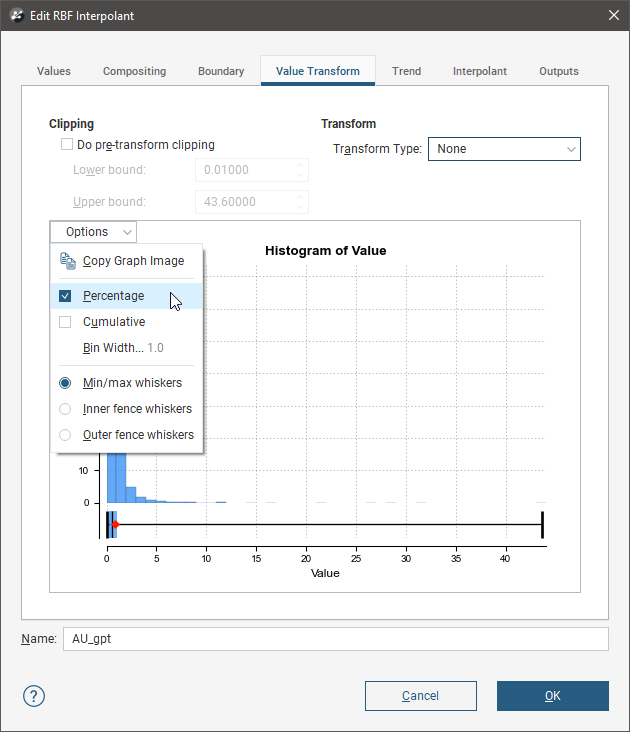
Task: Enable Do pre-transform clipping checkbox
Action: tap(67, 145)
